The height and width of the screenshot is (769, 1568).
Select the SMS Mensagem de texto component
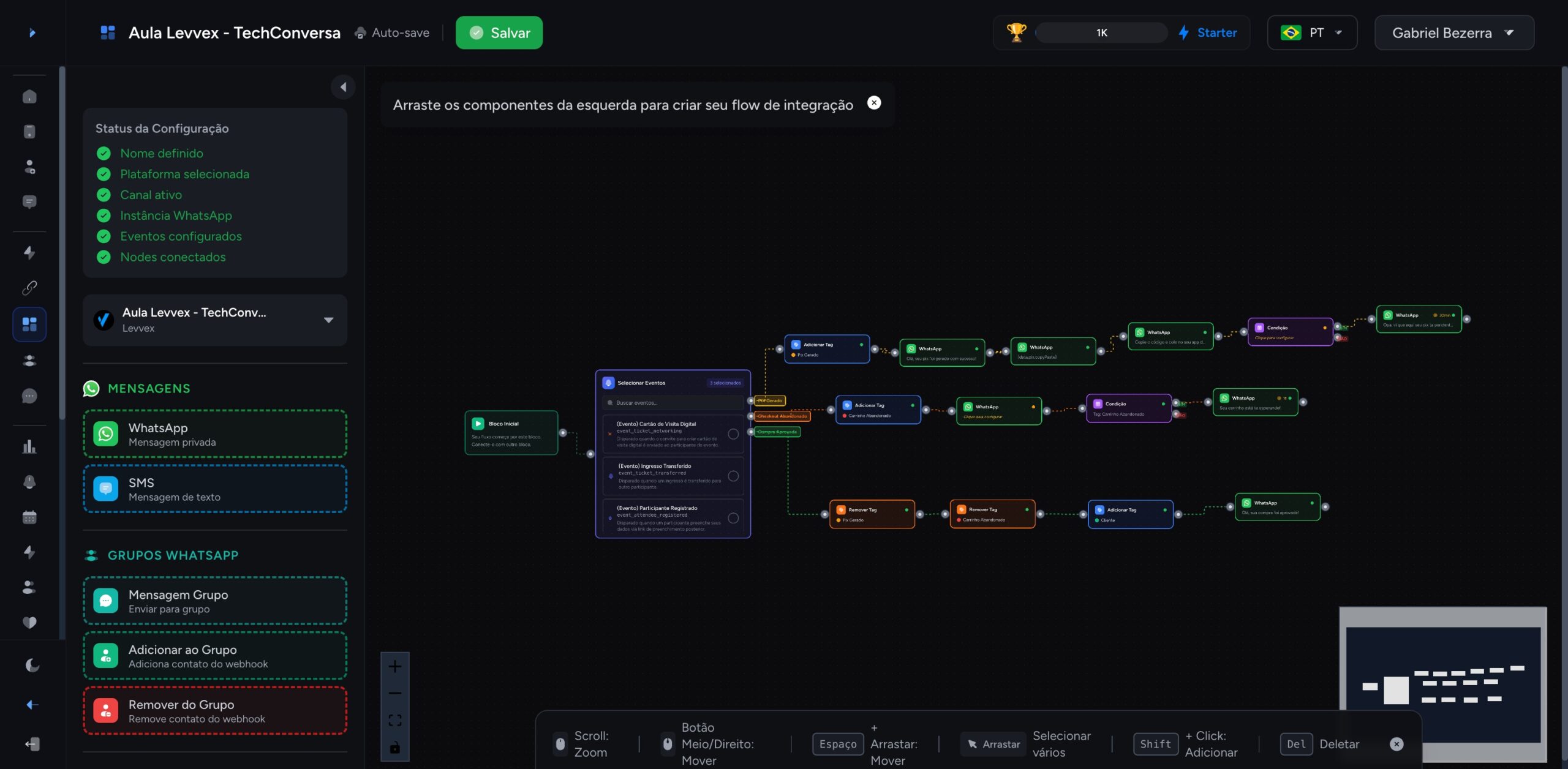(215, 489)
